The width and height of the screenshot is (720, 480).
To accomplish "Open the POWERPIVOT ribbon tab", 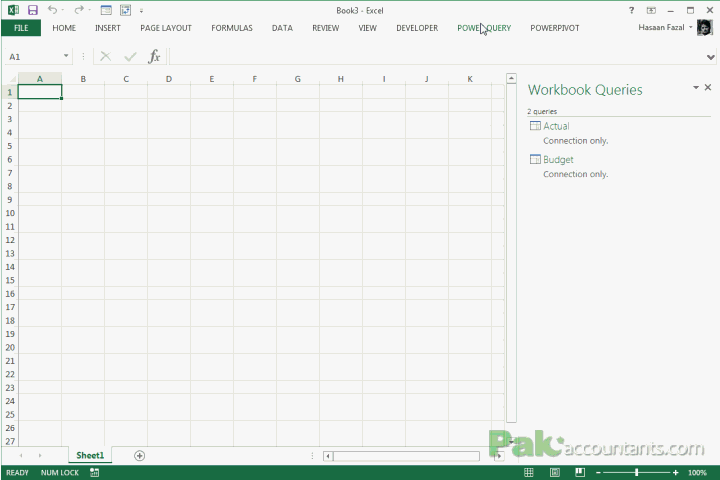I will pos(555,28).
